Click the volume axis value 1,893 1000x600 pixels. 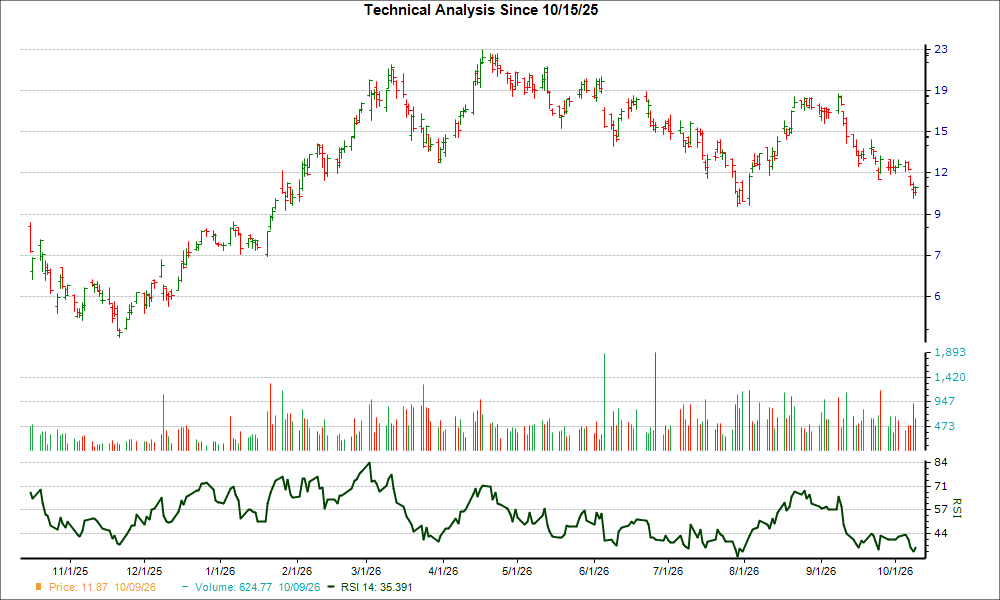pyautogui.click(x=950, y=352)
